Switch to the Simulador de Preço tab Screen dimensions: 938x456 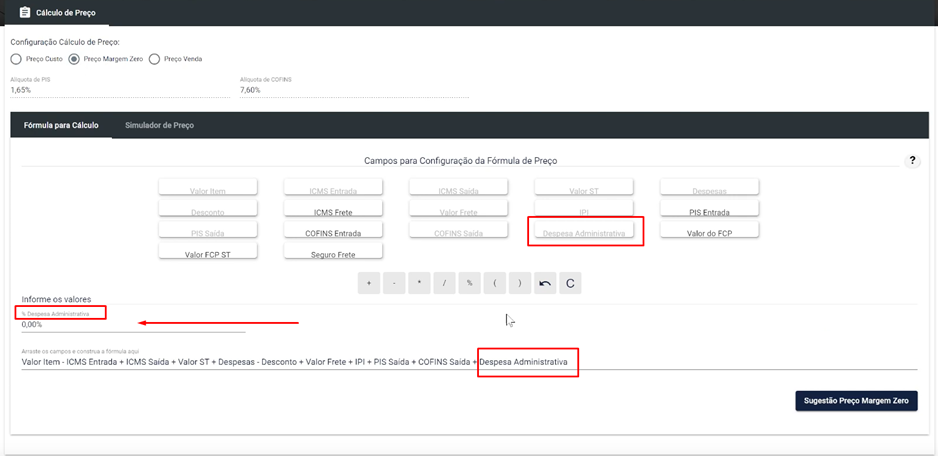pos(159,126)
